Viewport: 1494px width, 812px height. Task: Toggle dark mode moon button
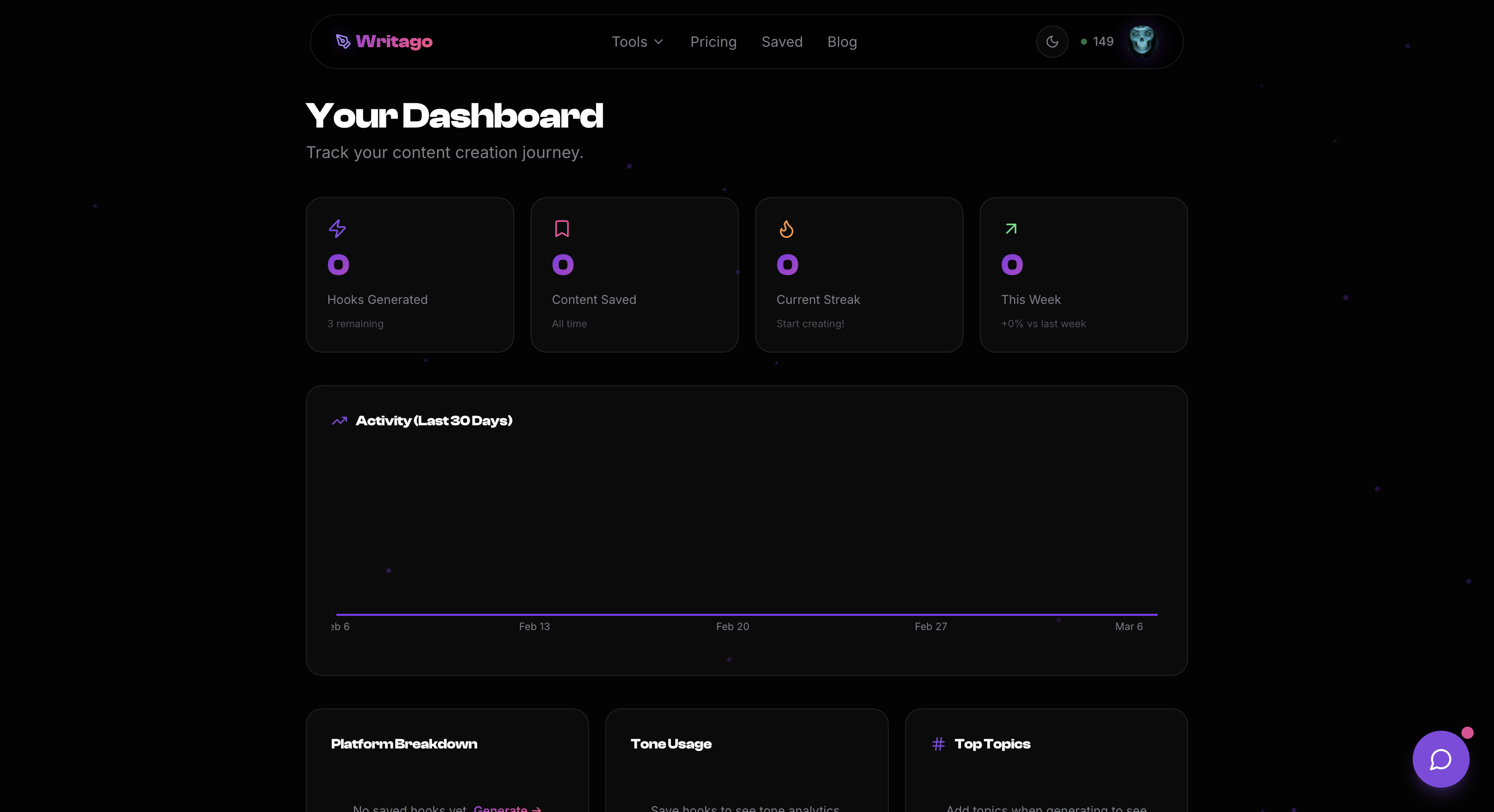[1051, 42]
